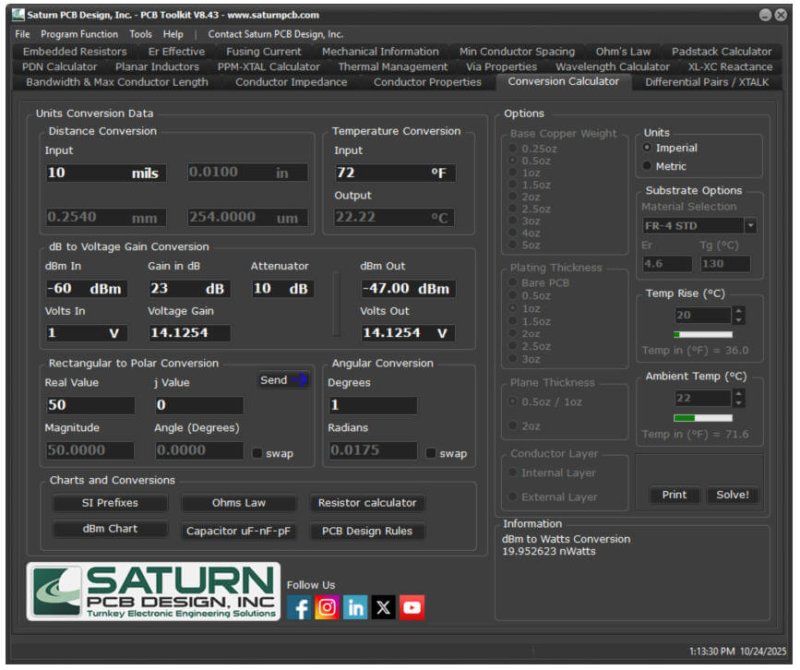Viewport: 800px width, 670px height.
Task: Click the Ambient Temp green slider bar
Action: (703, 418)
